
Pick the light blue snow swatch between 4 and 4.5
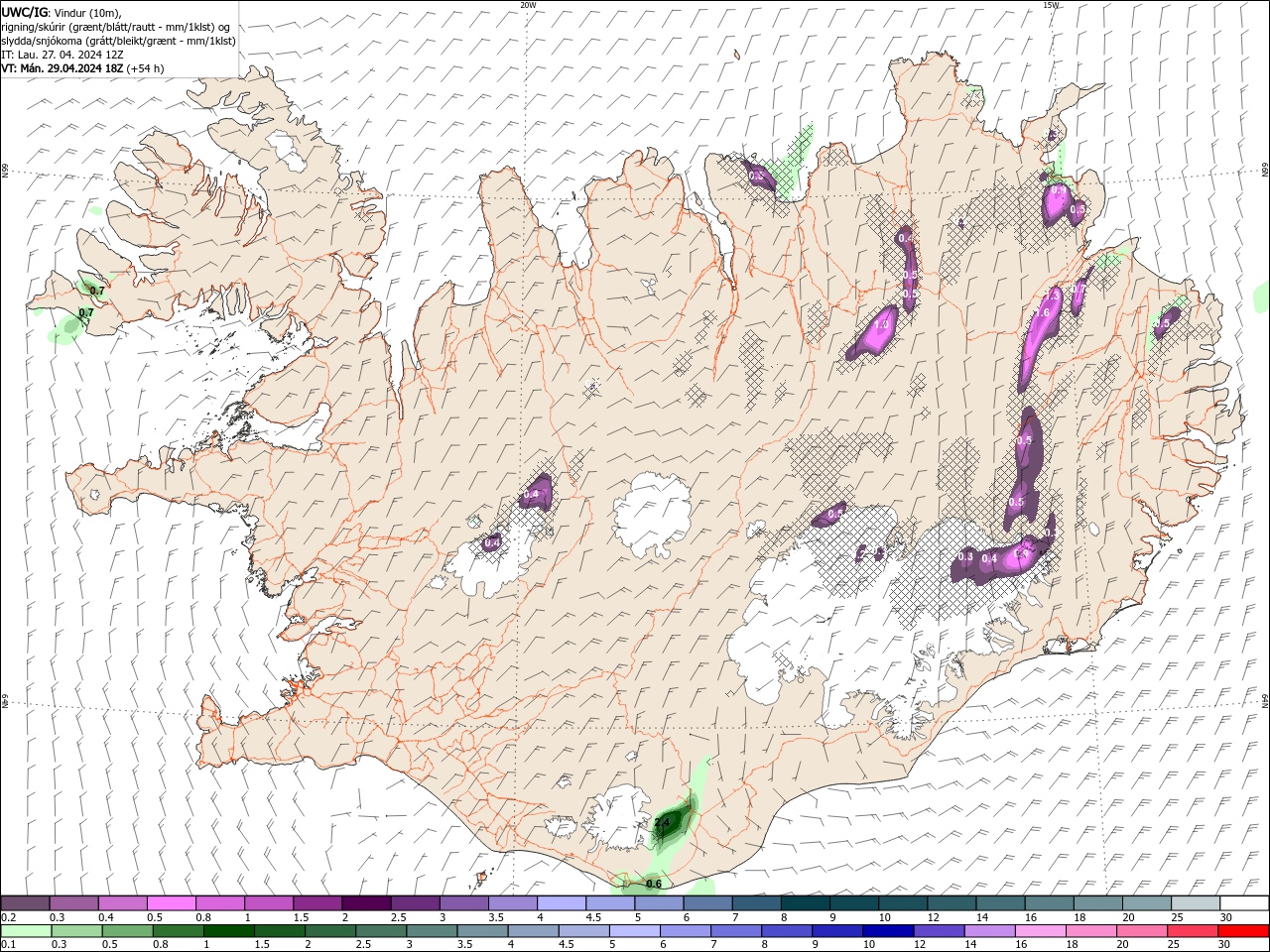pos(562,903)
